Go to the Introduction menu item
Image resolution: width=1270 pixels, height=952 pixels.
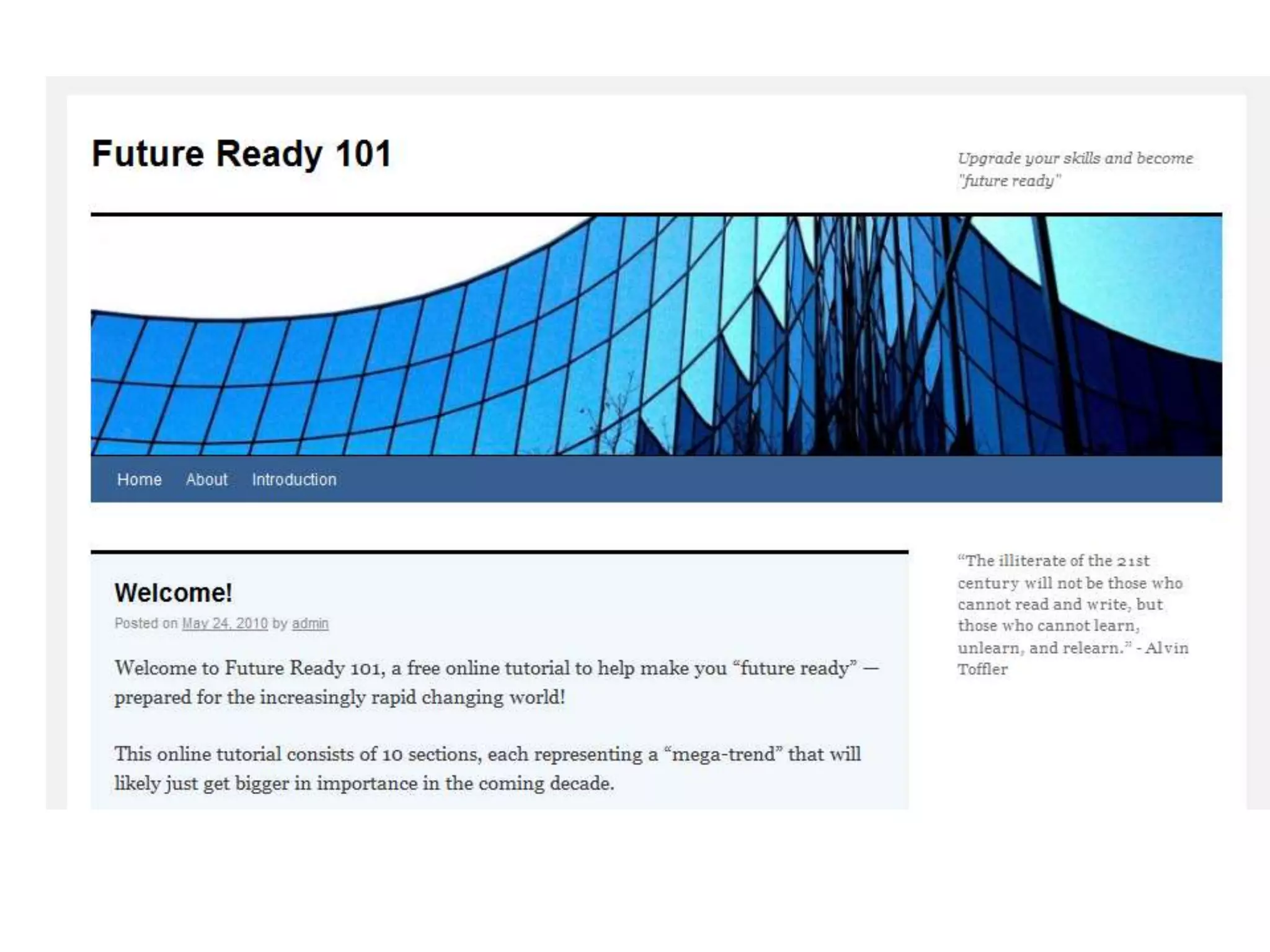(294, 479)
